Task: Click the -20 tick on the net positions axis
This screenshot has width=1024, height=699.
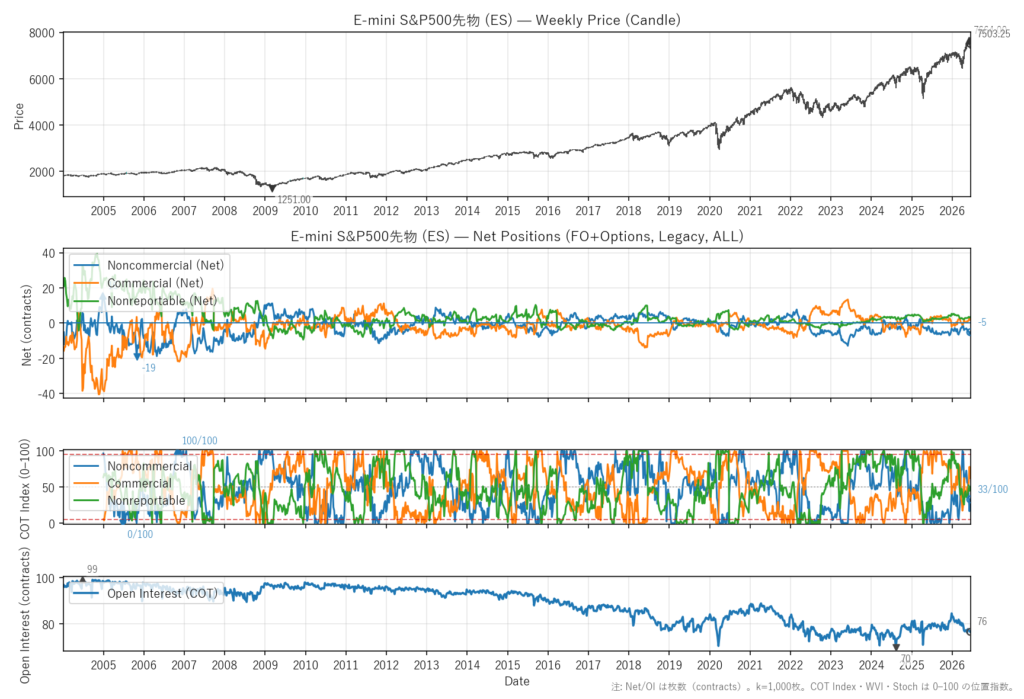Action: (x=47, y=359)
